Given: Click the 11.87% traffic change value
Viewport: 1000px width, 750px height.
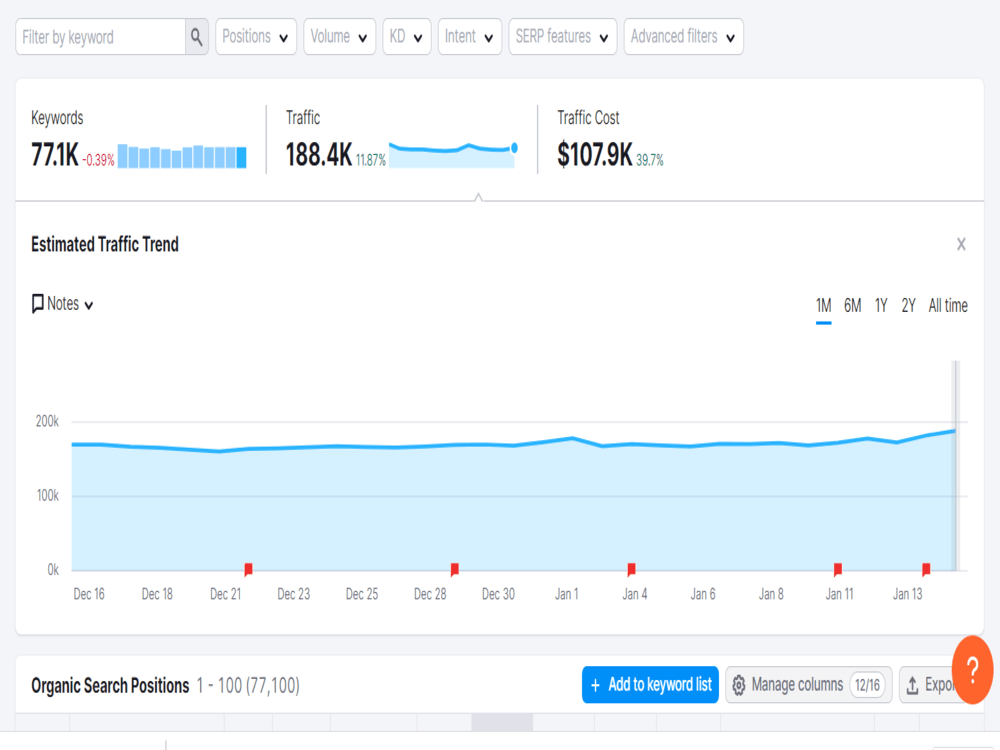Looking at the screenshot, I should point(371,160).
